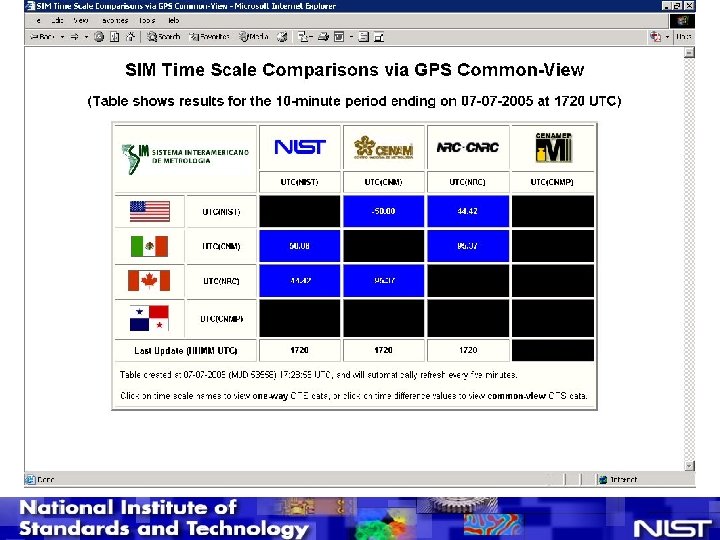720x540 pixels.
Task: Click the SIM Sistema Interamericano logo
Action: (185, 158)
